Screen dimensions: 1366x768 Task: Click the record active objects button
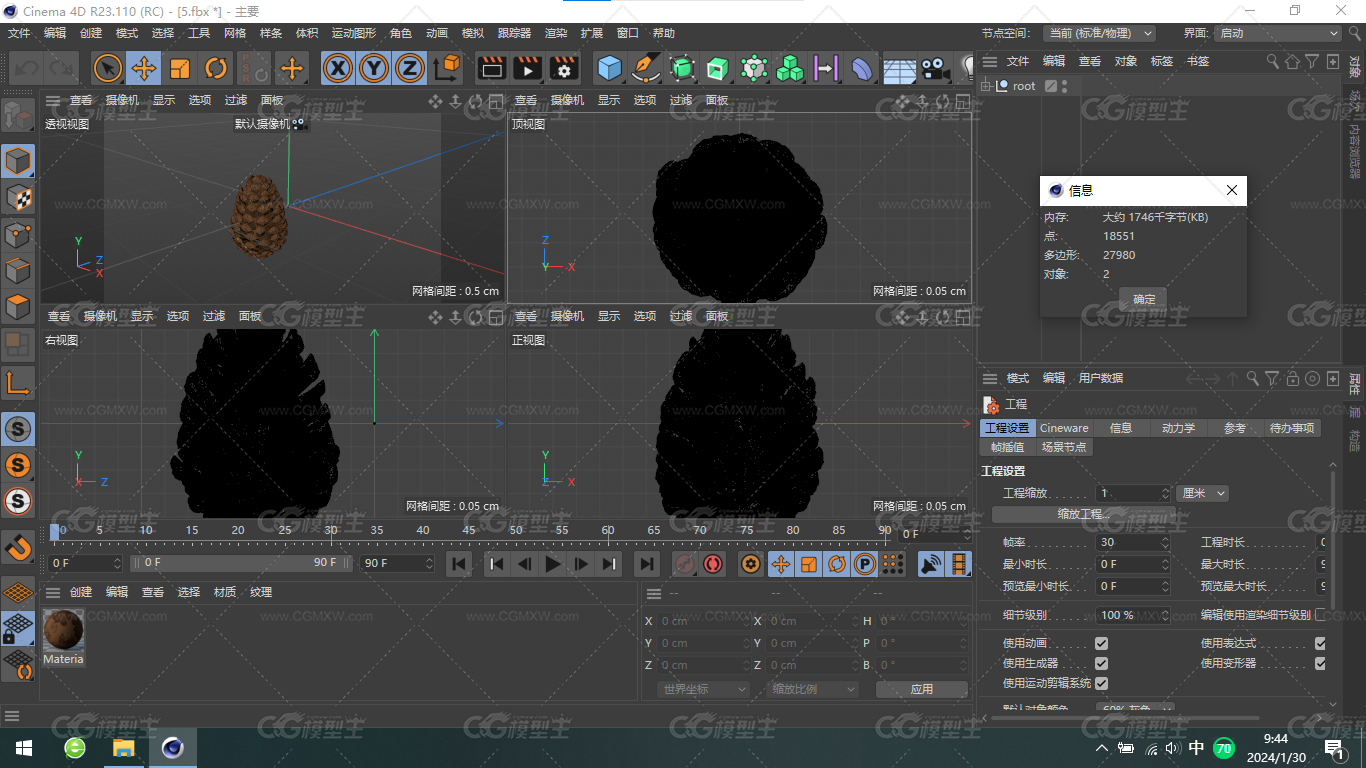click(685, 564)
